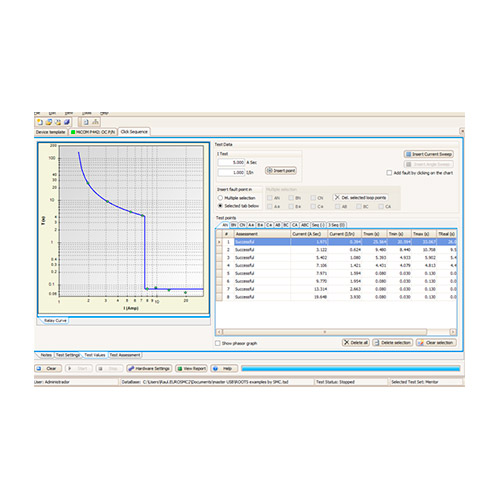This screenshot has width=500, height=500.
Task: Switch to the Click Sequence tab
Action: pyautogui.click(x=134, y=132)
